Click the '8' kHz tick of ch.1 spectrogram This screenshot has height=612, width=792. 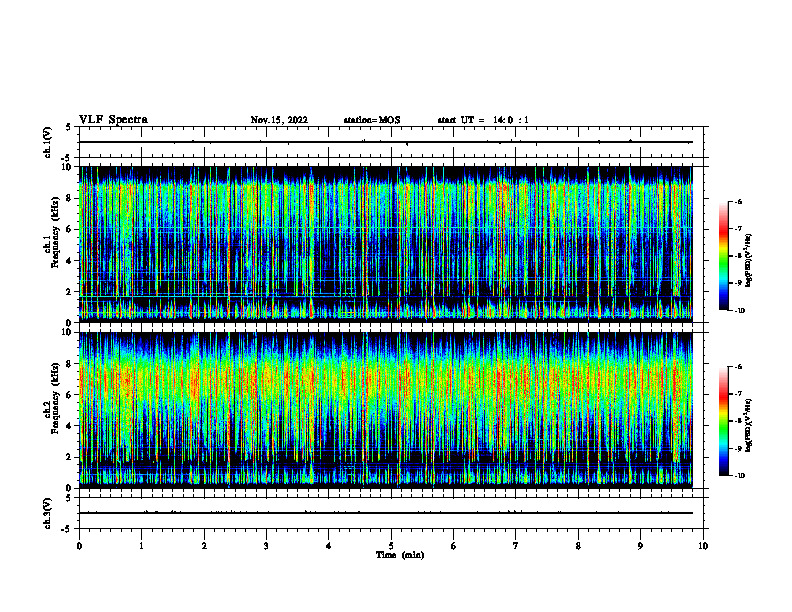pyautogui.click(x=70, y=198)
